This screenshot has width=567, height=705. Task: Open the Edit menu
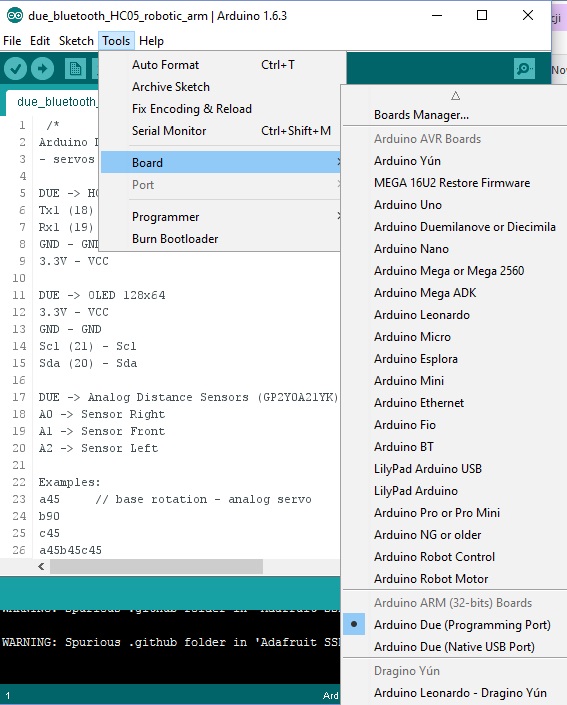[x=40, y=41]
